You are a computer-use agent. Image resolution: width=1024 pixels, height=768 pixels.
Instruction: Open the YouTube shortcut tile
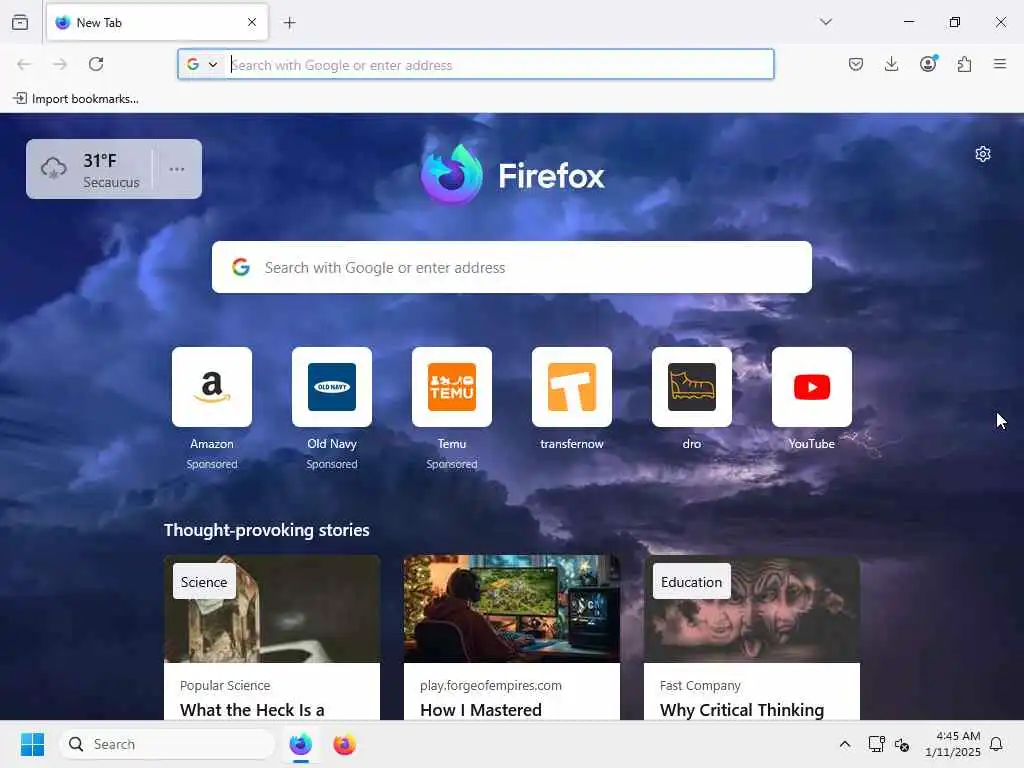812,387
